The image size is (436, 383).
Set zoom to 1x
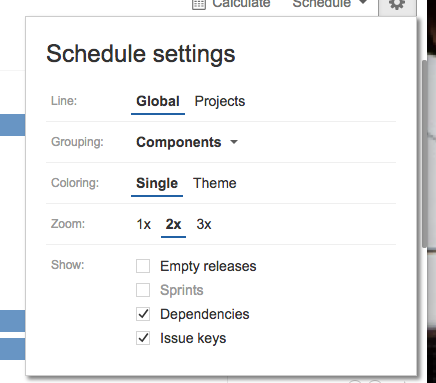(144, 224)
